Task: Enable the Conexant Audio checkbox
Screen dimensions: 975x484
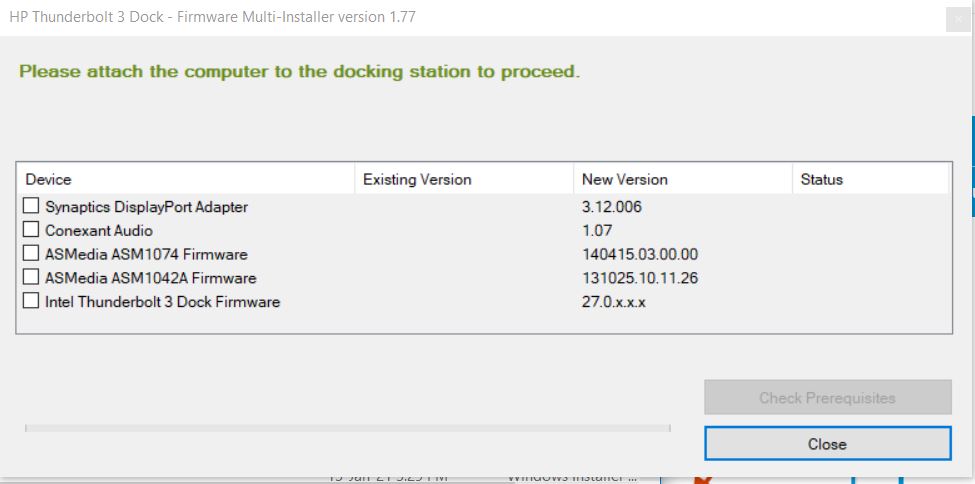Action: pyautogui.click(x=32, y=230)
